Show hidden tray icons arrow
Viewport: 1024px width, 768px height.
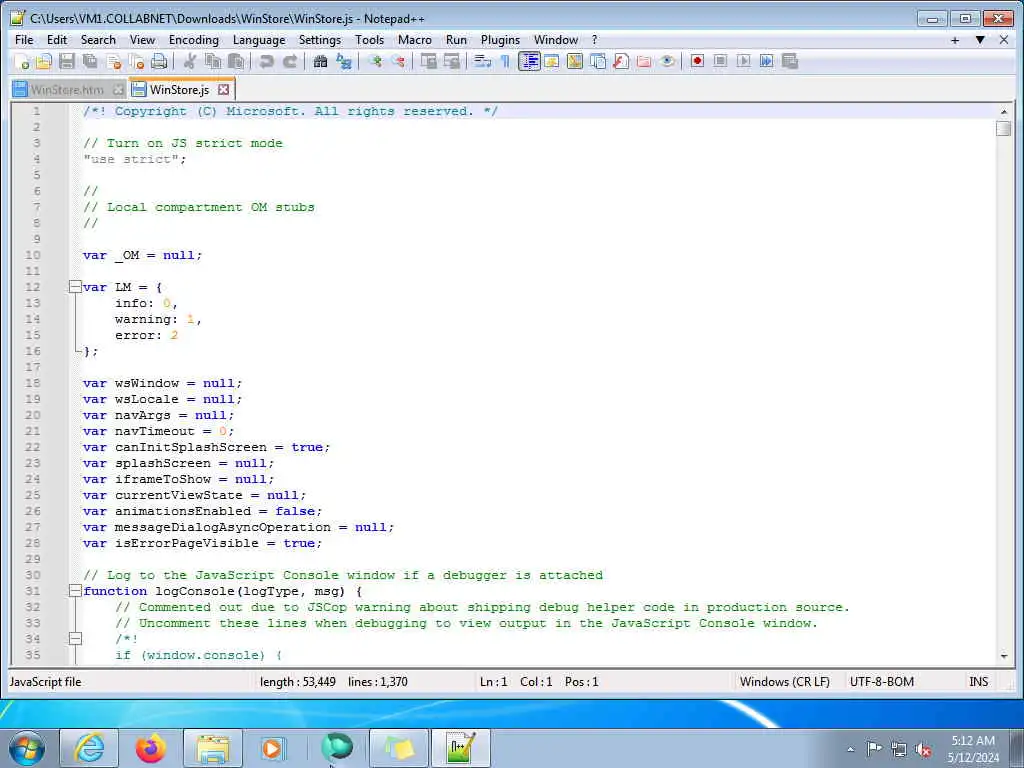tap(850, 749)
